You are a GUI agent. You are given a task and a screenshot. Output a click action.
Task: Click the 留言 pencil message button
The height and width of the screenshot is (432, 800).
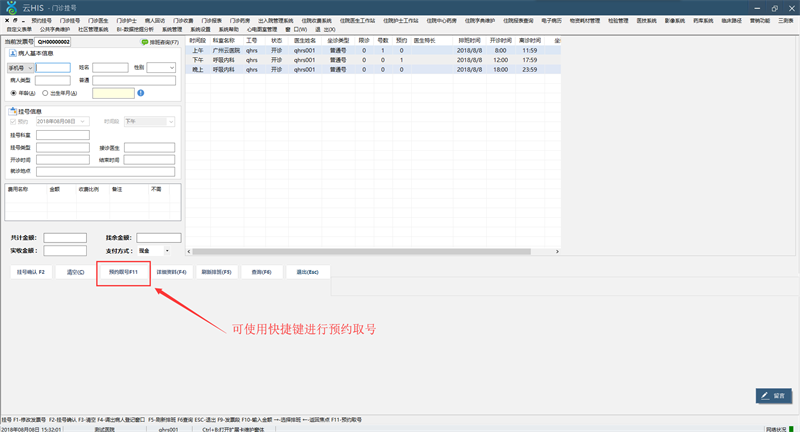click(x=774, y=396)
